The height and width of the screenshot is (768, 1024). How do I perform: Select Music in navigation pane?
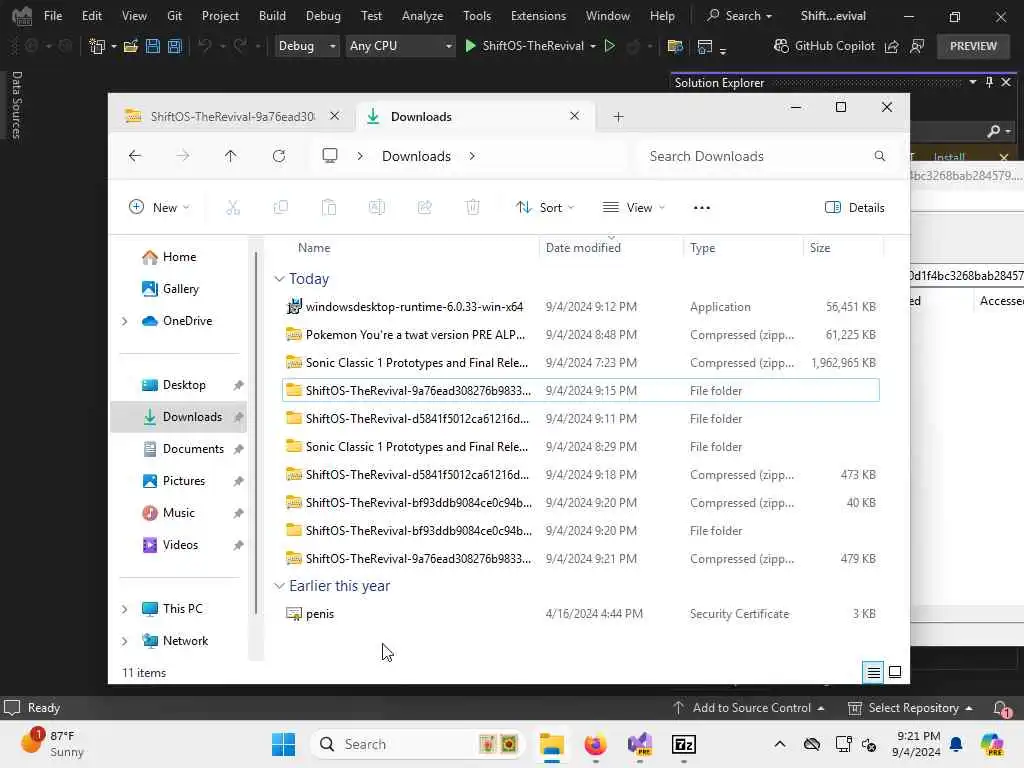[178, 513]
